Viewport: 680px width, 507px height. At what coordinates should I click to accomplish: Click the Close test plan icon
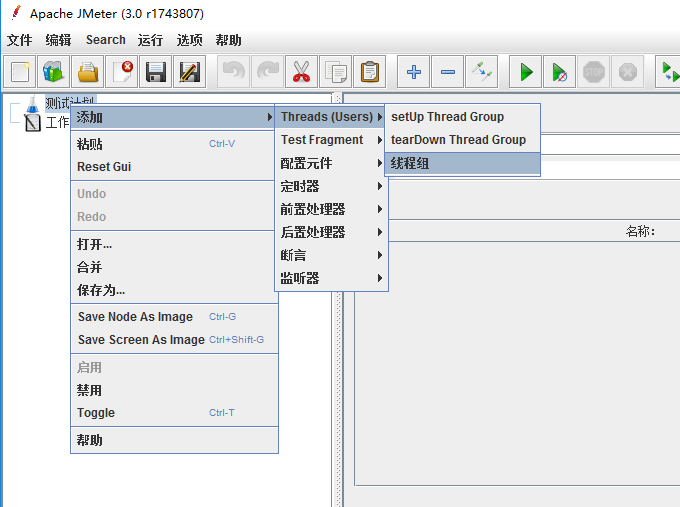122,72
